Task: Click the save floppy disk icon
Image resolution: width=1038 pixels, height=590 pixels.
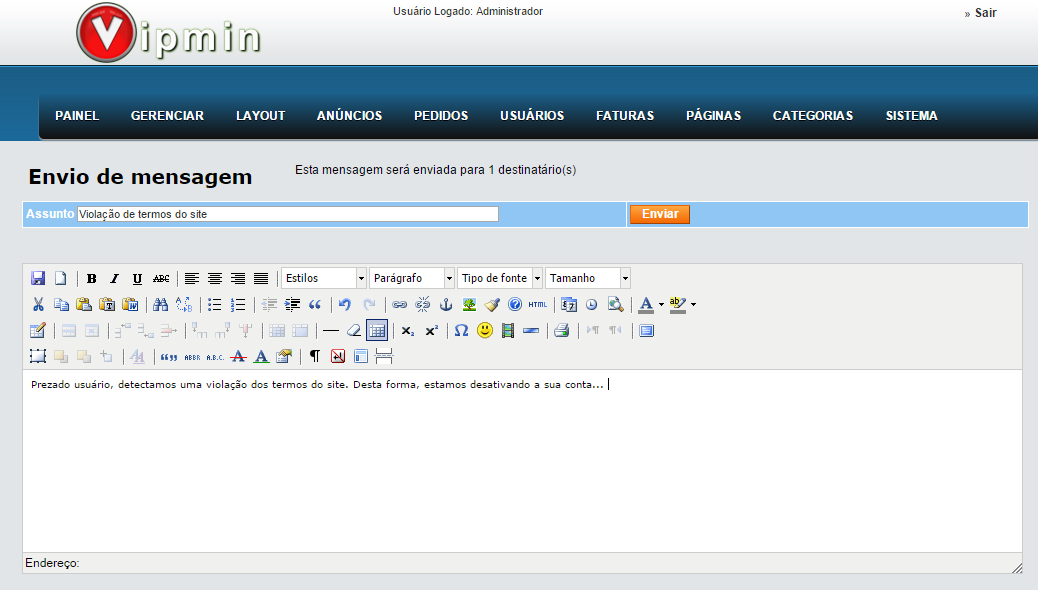Action: click(x=38, y=278)
